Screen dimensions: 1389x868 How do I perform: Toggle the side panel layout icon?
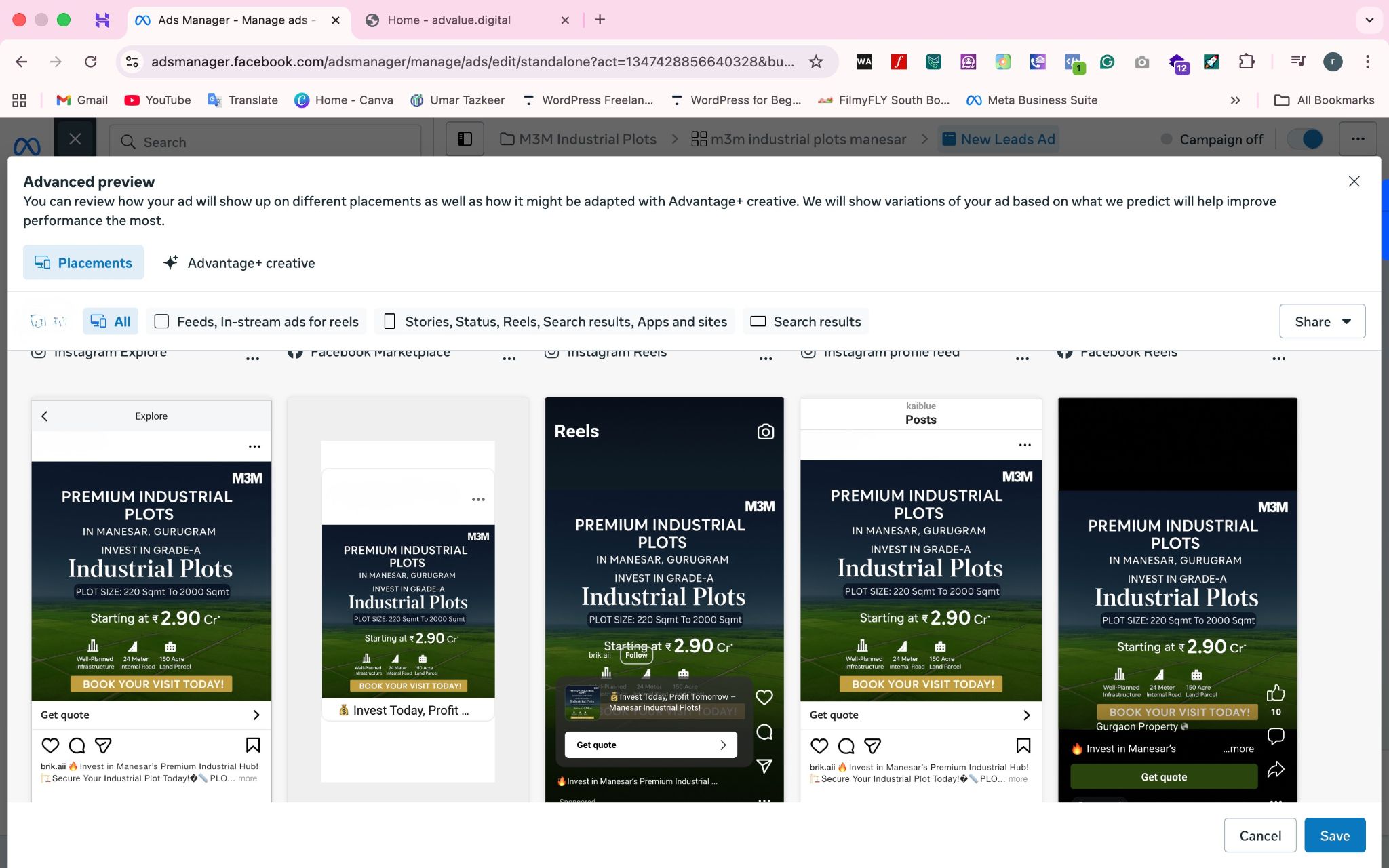point(465,139)
